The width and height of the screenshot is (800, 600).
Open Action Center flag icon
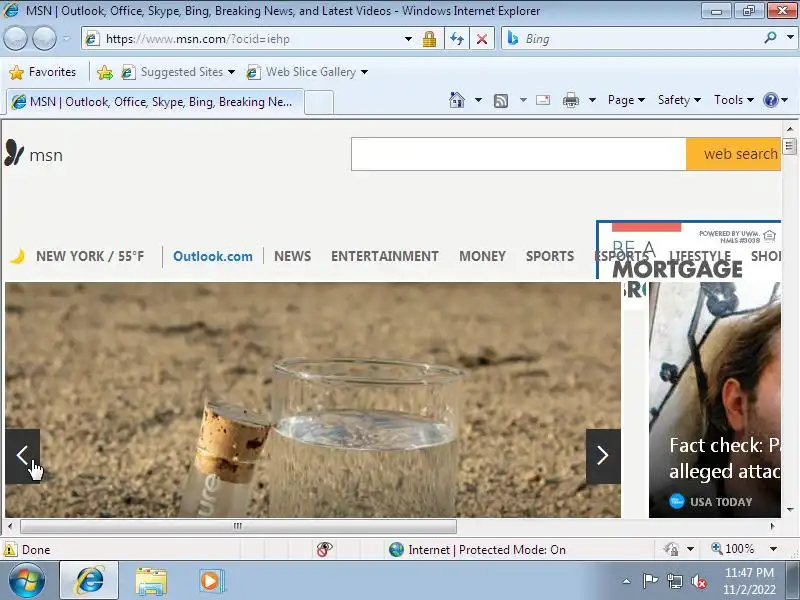650,581
